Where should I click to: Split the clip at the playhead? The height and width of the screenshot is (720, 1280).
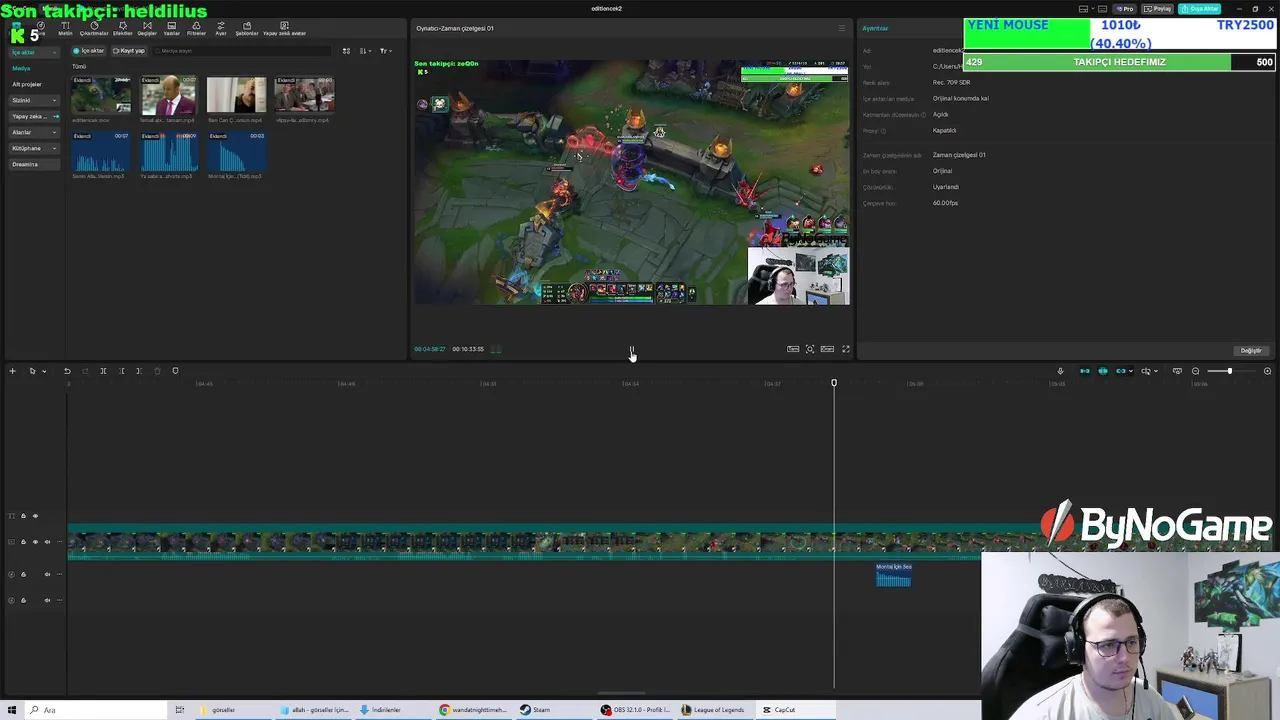pyautogui.click(x=103, y=371)
